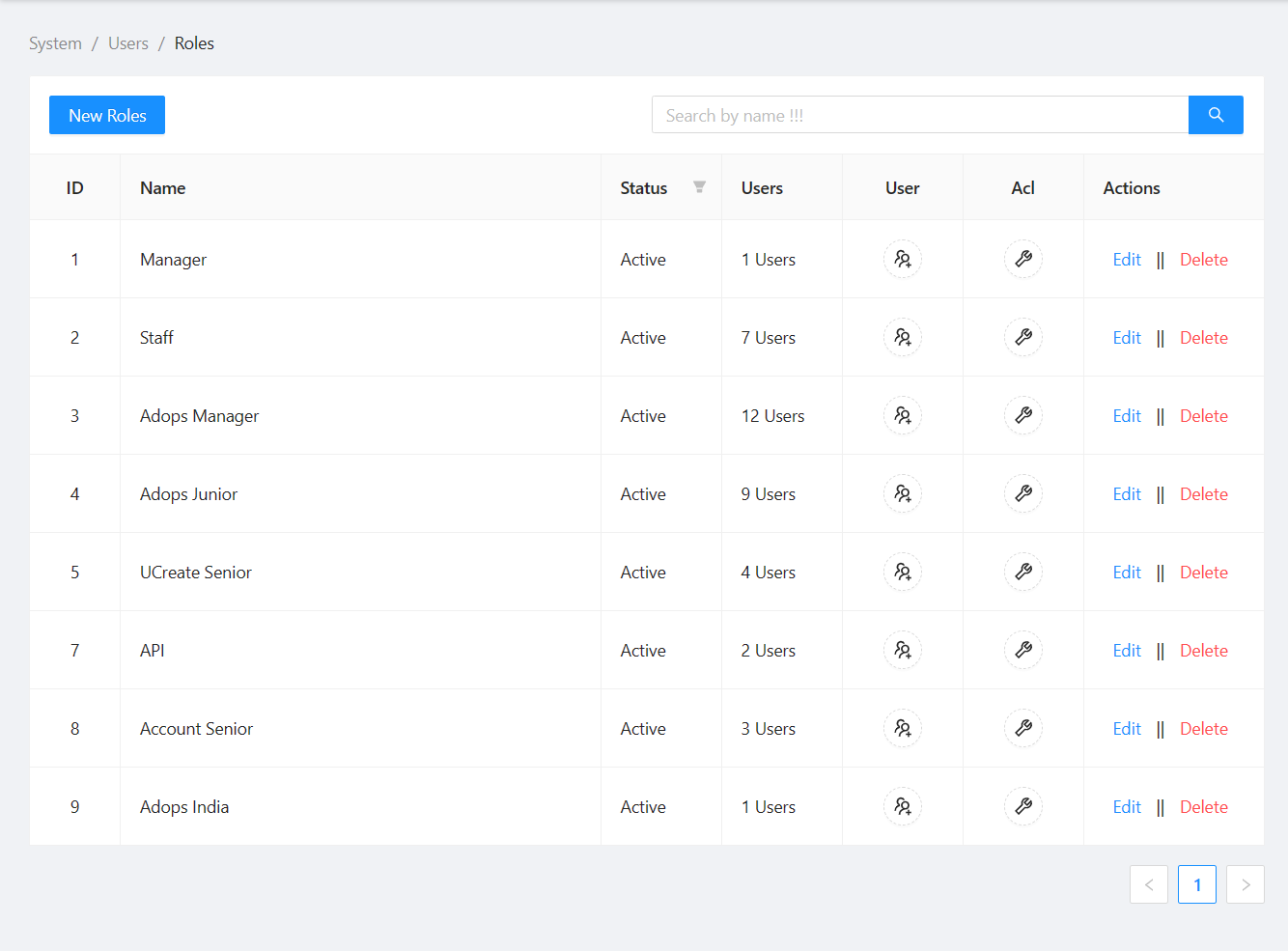Select the '7 Users' cell
This screenshot has height=951, width=1288.
(782, 337)
